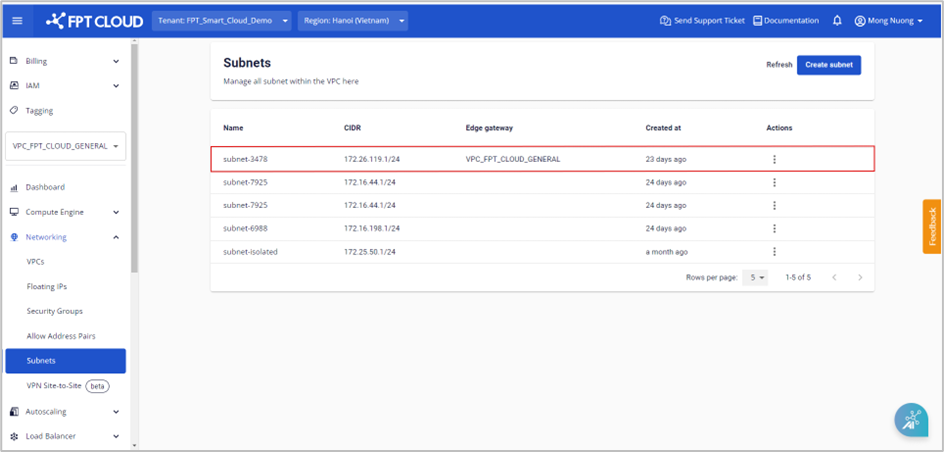Open actions menu for subnet-3478

[774, 159]
